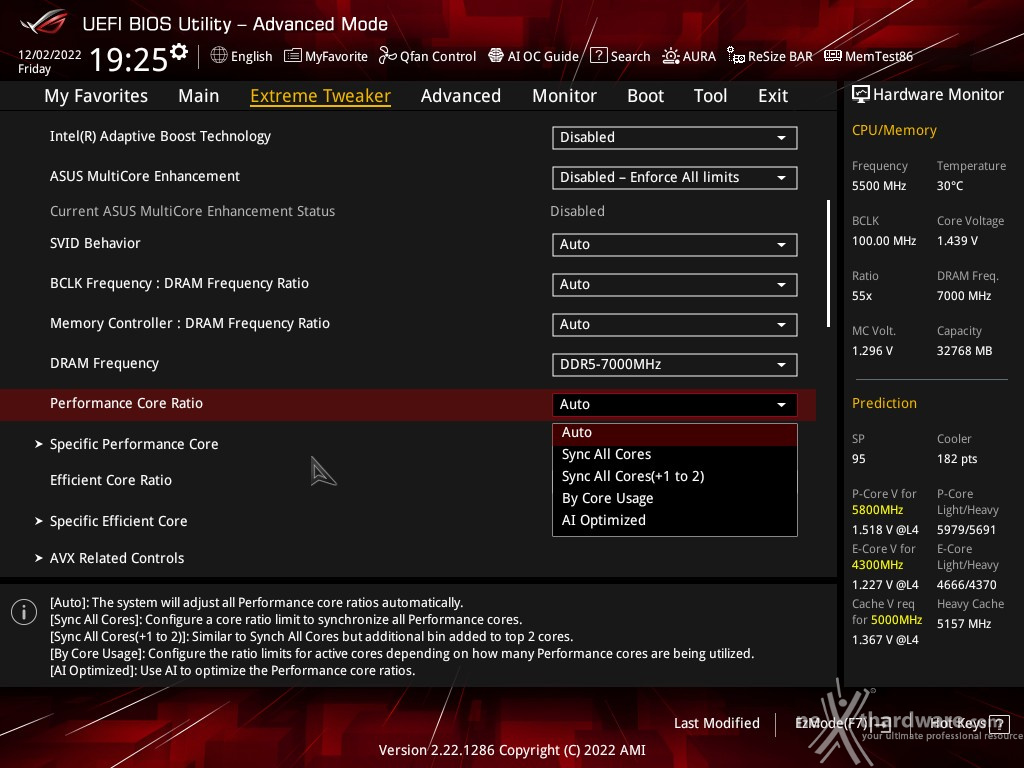Choose Auto in the dropdown list
The height and width of the screenshot is (768, 1024).
pos(675,432)
